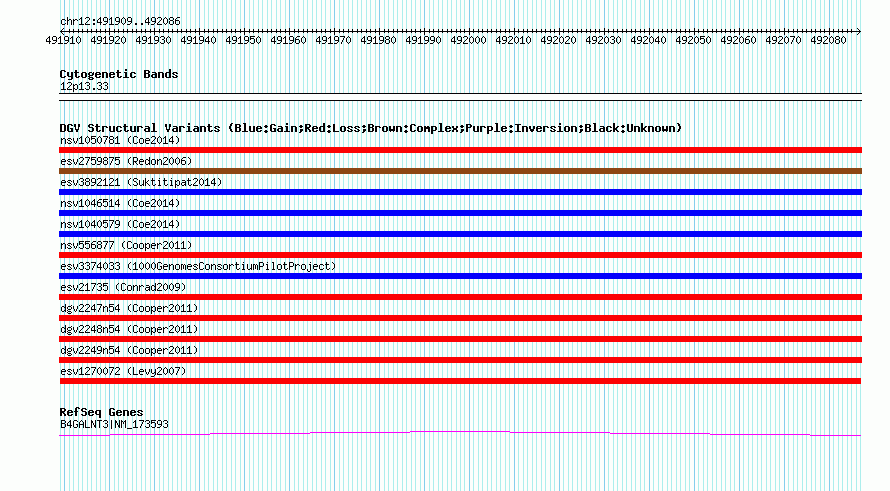Click the 491990 ruler coordinate
The image size is (890, 491).
click(423, 40)
